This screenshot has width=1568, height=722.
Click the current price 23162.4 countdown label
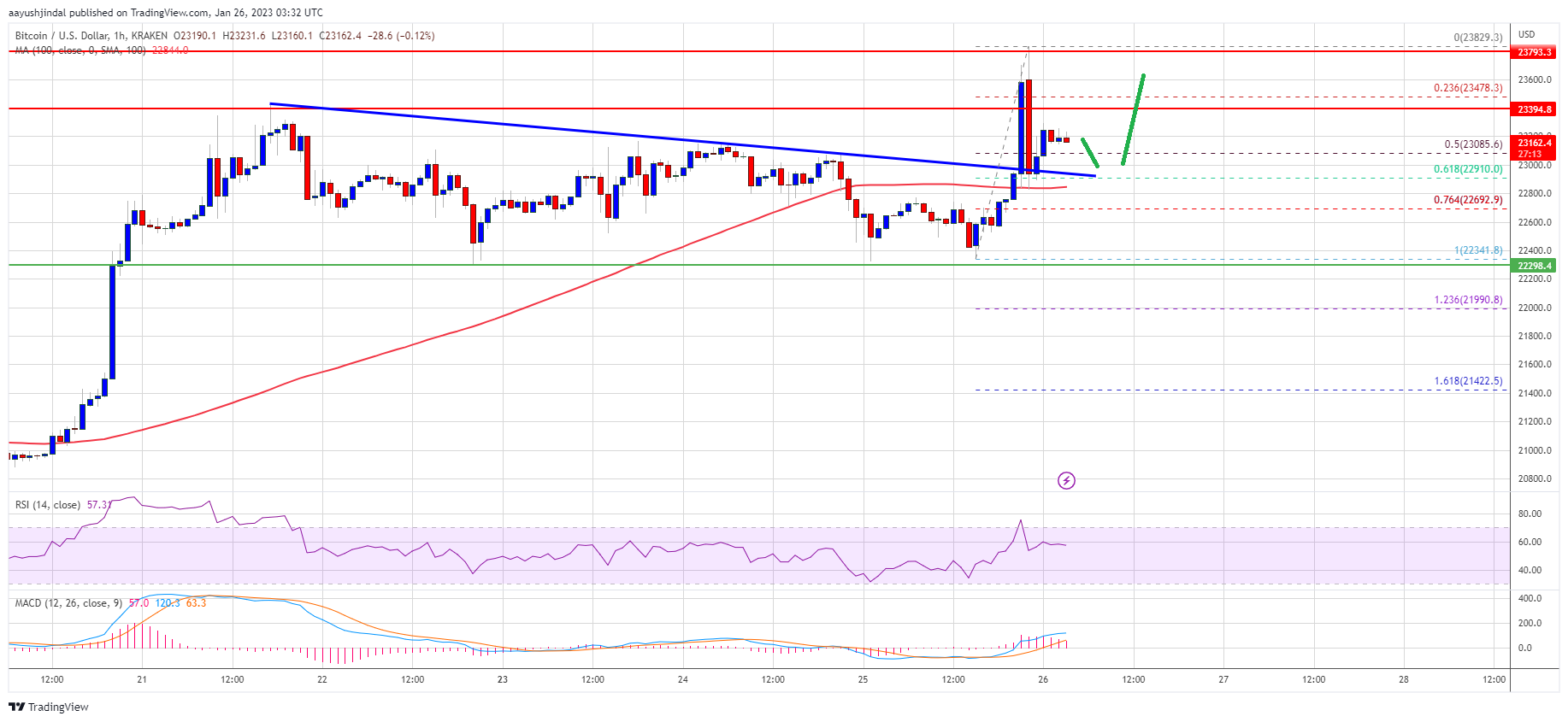(1534, 148)
